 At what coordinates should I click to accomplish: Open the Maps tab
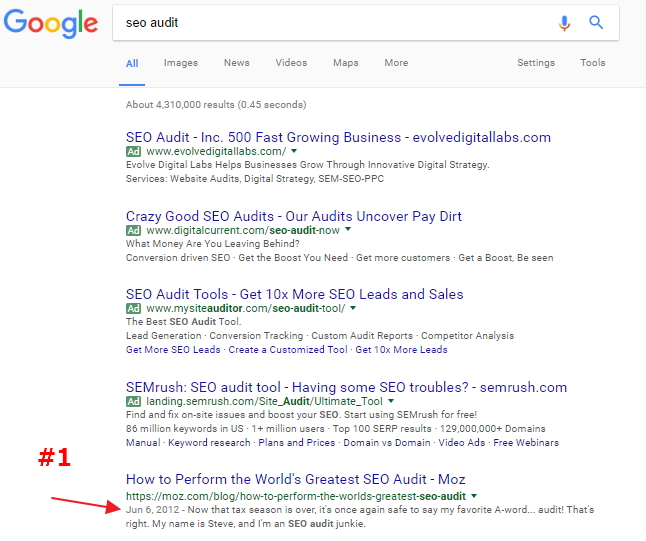click(346, 63)
